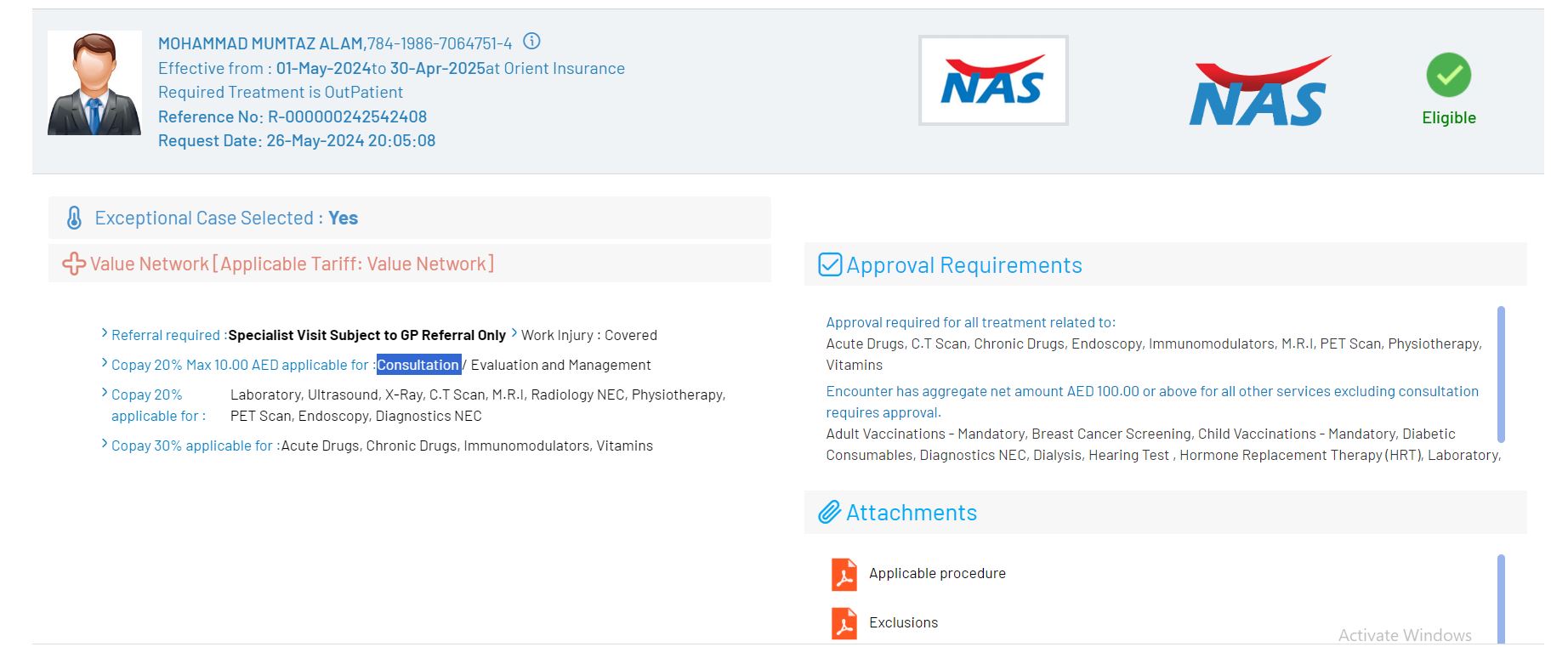Click patient name MOHAMMAD MUMTAZ ALAM
This screenshot has height=647, width=1568.
(x=261, y=43)
